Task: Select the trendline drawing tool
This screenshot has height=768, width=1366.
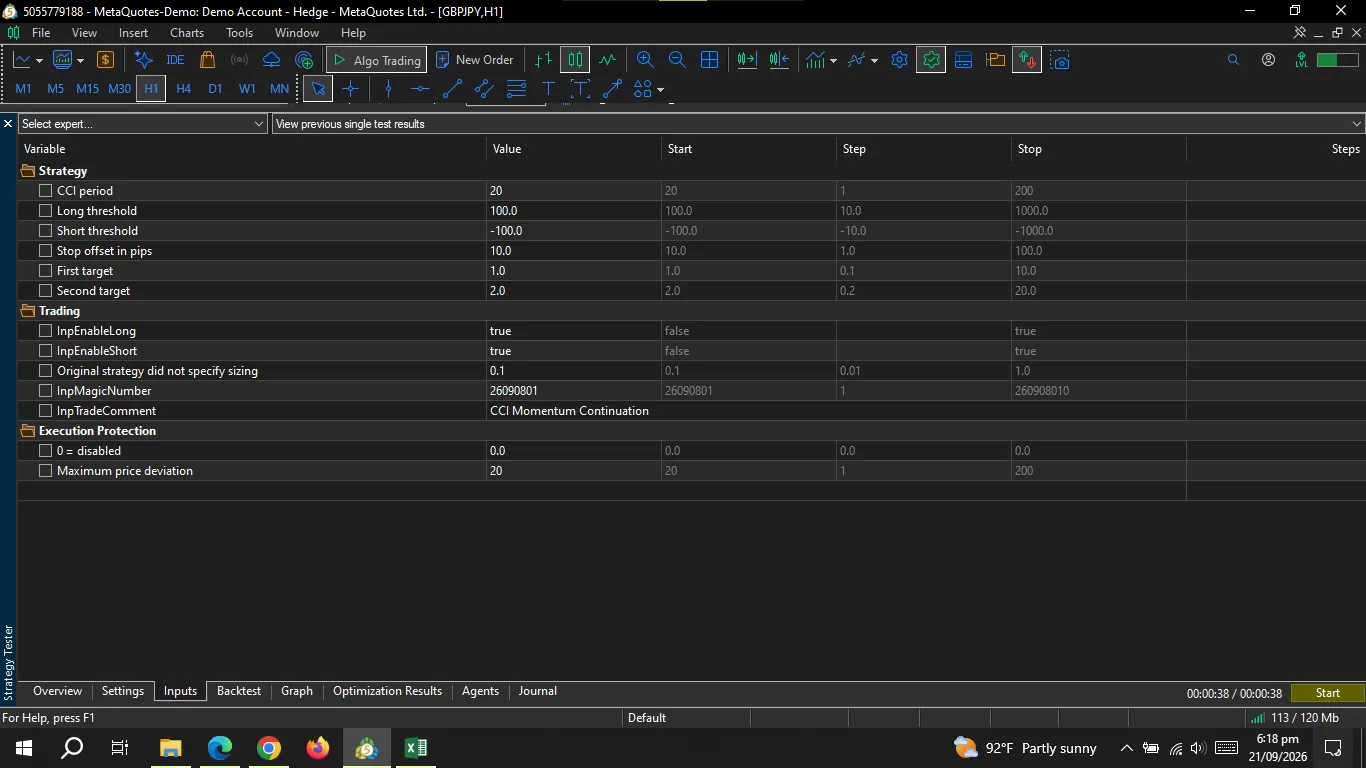Action: coord(452,89)
